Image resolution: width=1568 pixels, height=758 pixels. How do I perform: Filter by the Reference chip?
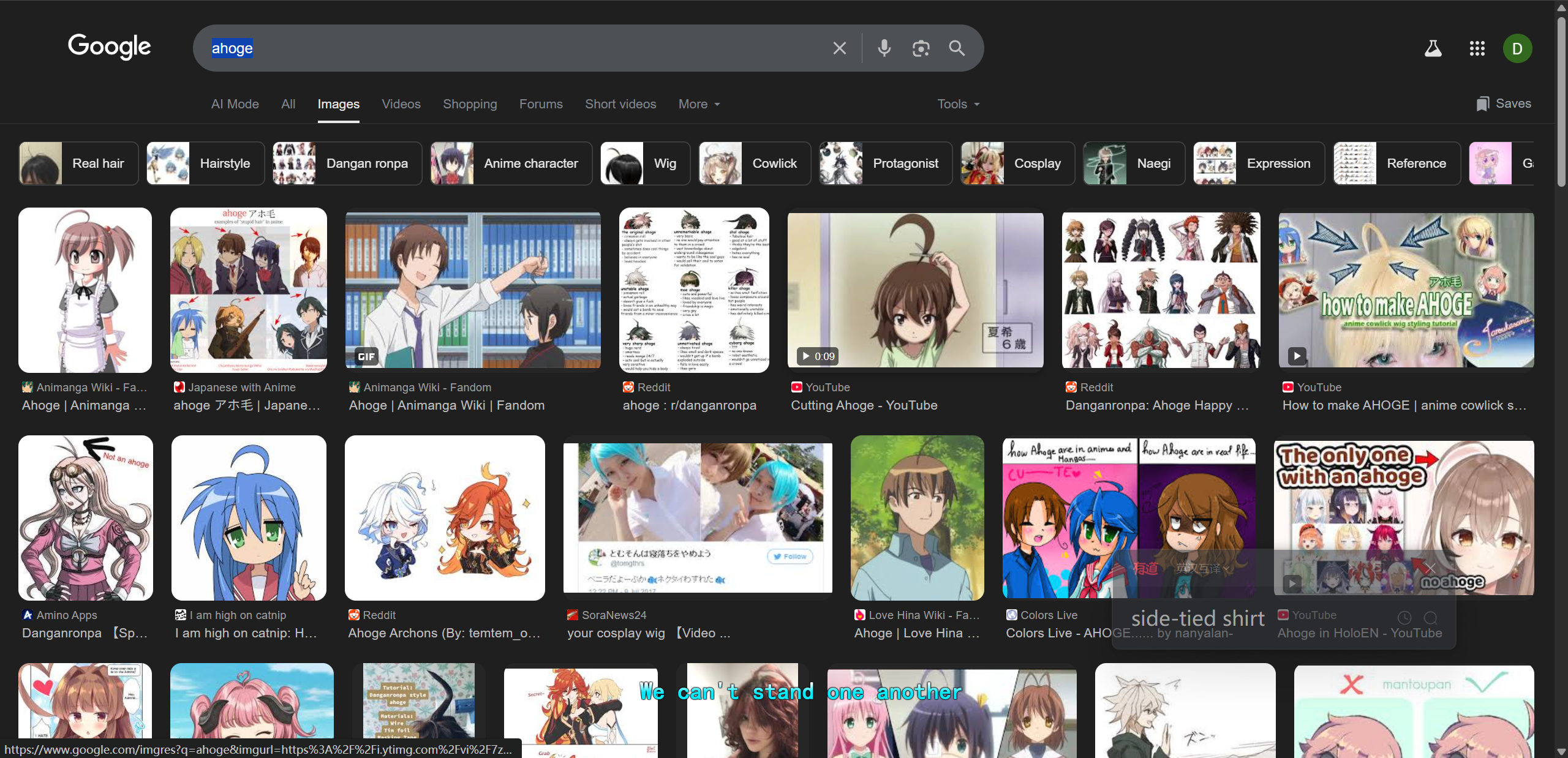pos(1396,163)
